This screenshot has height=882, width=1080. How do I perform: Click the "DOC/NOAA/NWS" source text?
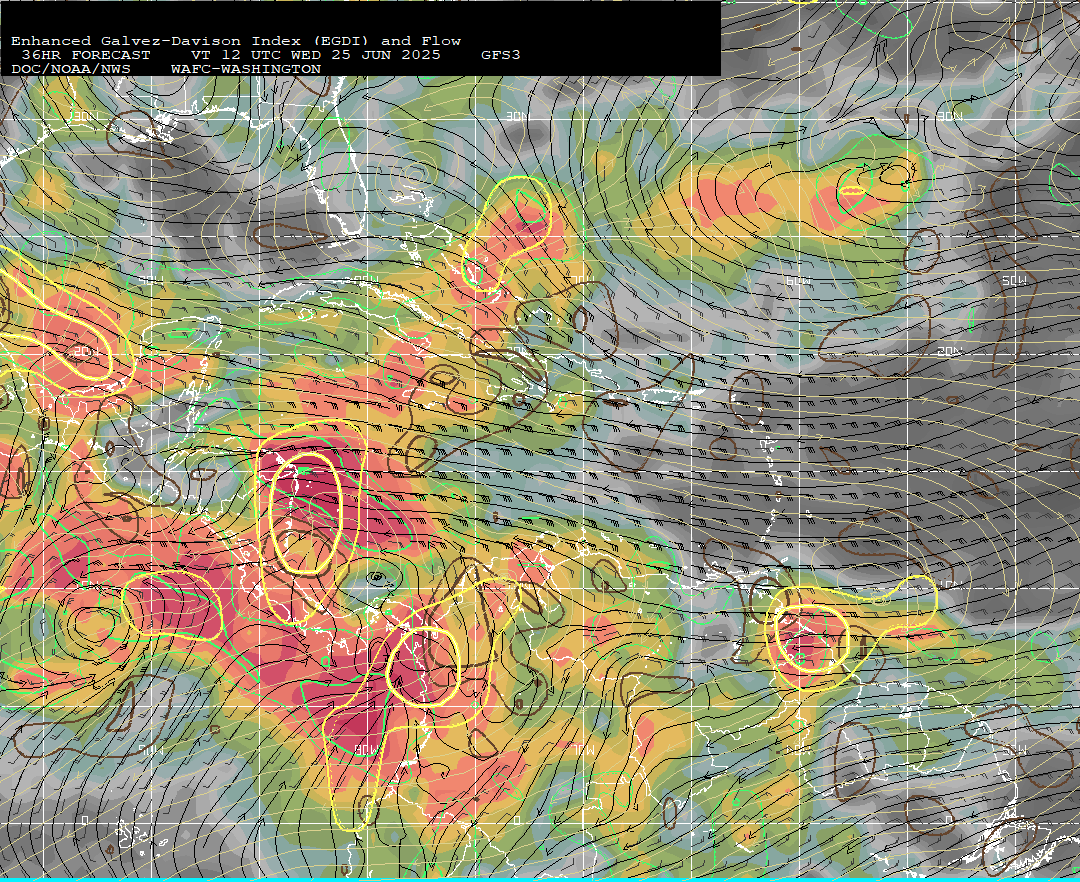click(71, 70)
